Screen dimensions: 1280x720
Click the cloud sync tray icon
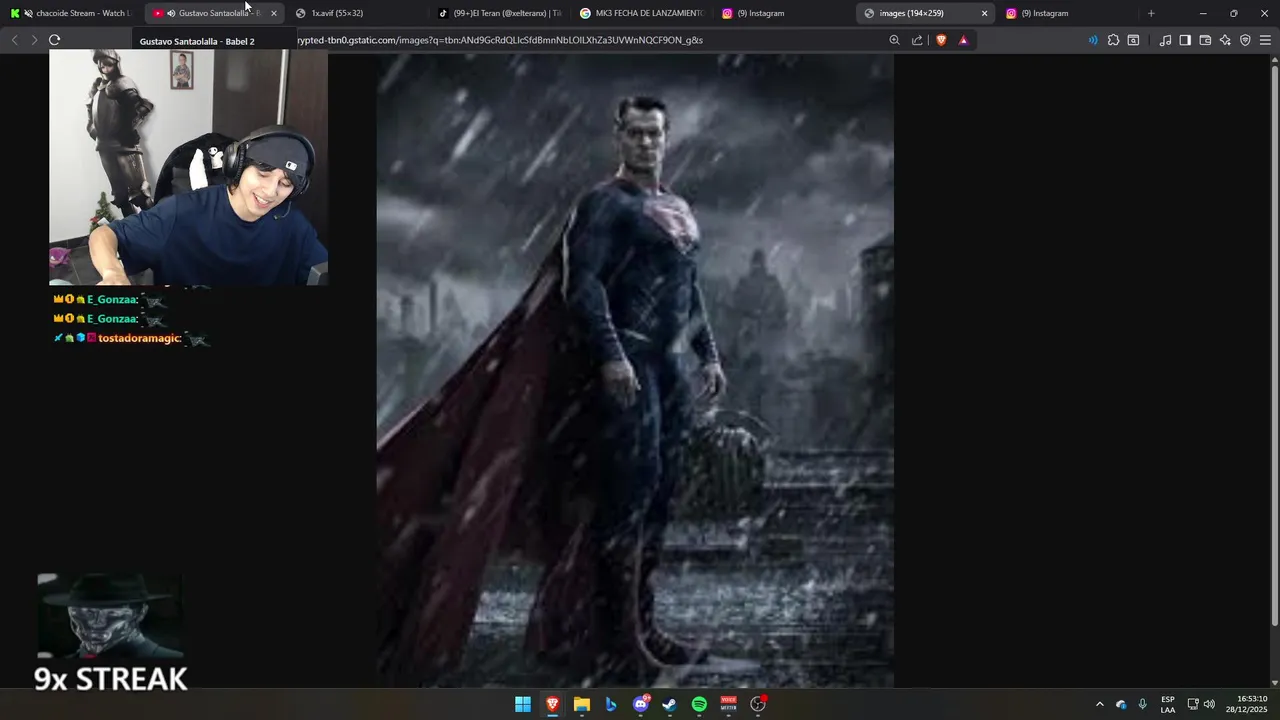coord(1121,704)
